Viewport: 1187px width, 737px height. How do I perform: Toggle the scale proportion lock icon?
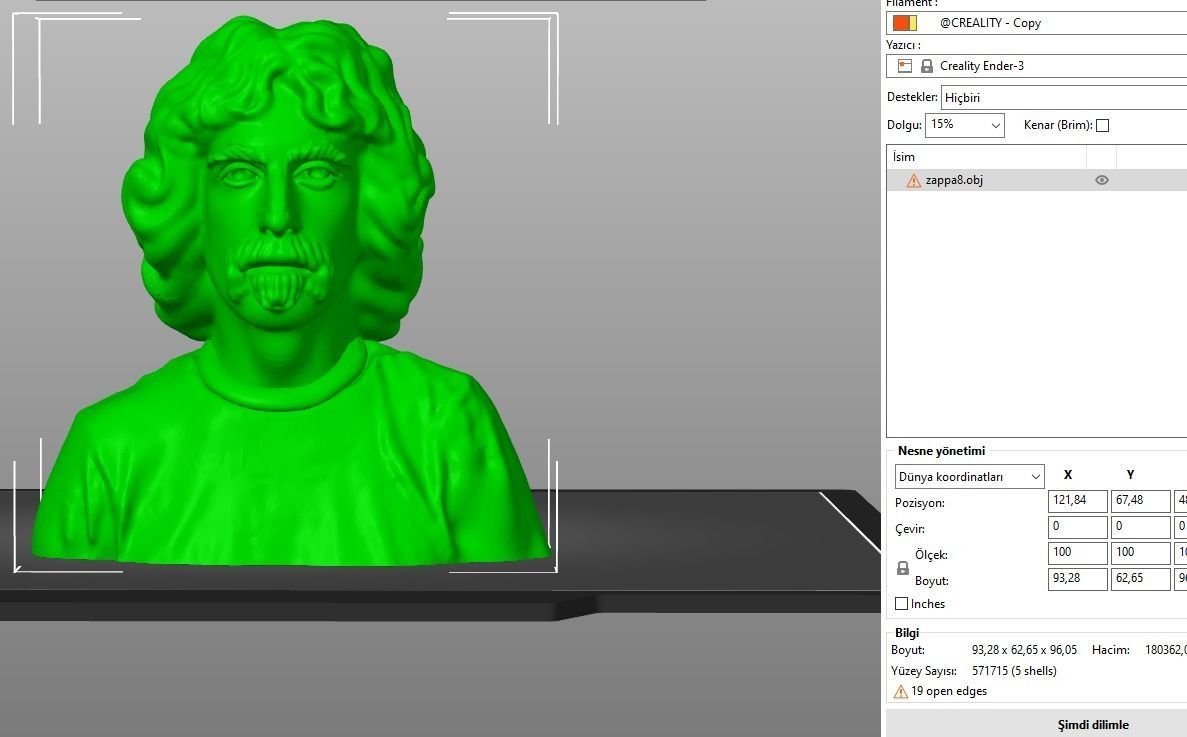point(902,568)
